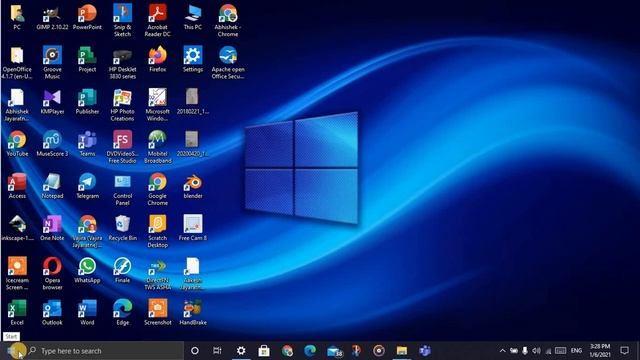Open the touch keyboard tray icon
This screenshot has height=360, width=640.
560,351
